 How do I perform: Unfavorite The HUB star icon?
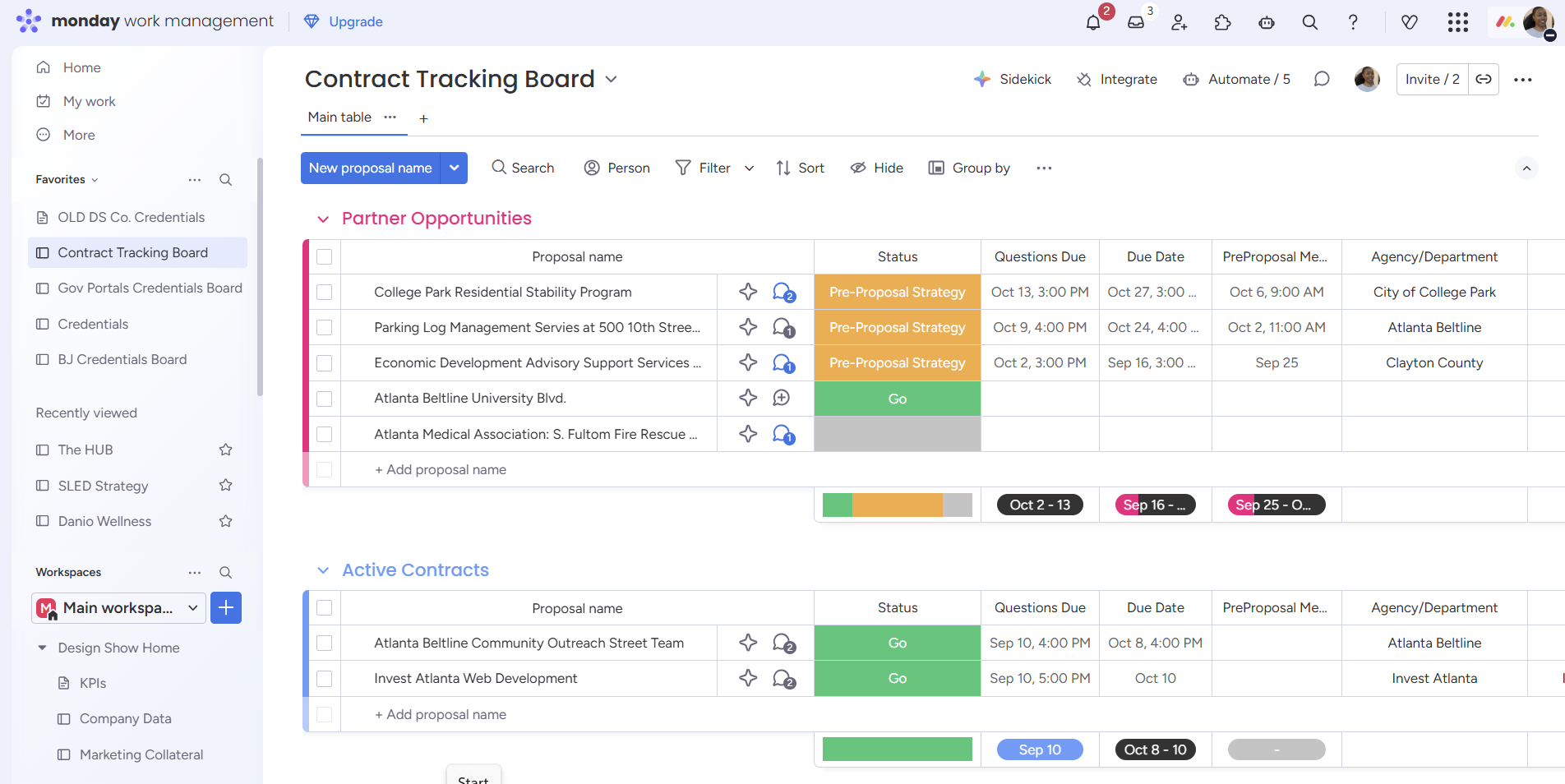tap(226, 450)
